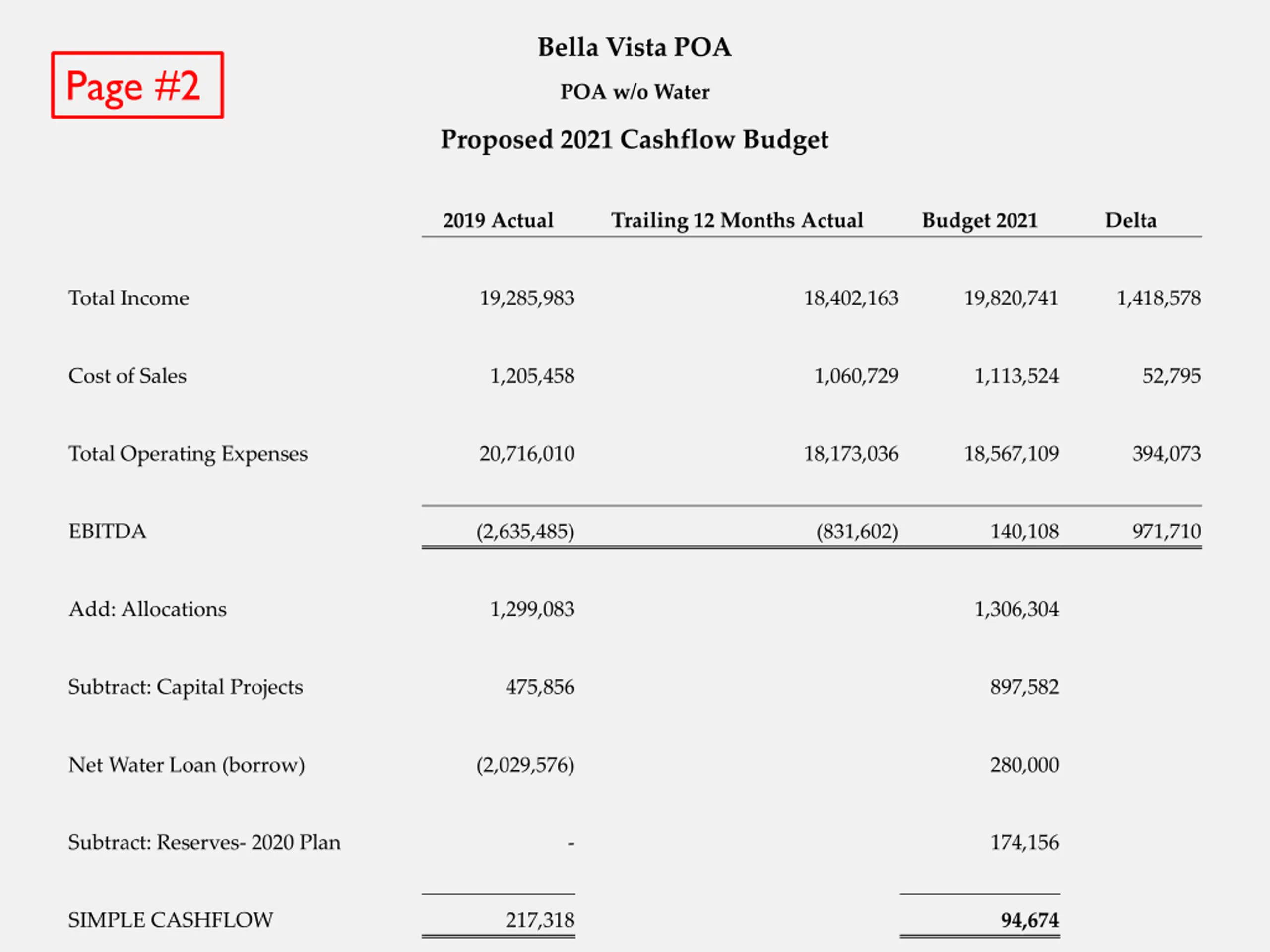
Task: Select the (2,635,485) EBITDA value
Action: [x=525, y=532]
